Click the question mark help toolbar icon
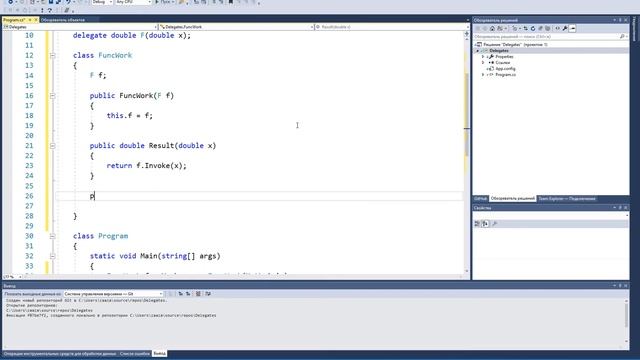The height and width of the screenshot is (360, 640). click(x=50, y=10)
